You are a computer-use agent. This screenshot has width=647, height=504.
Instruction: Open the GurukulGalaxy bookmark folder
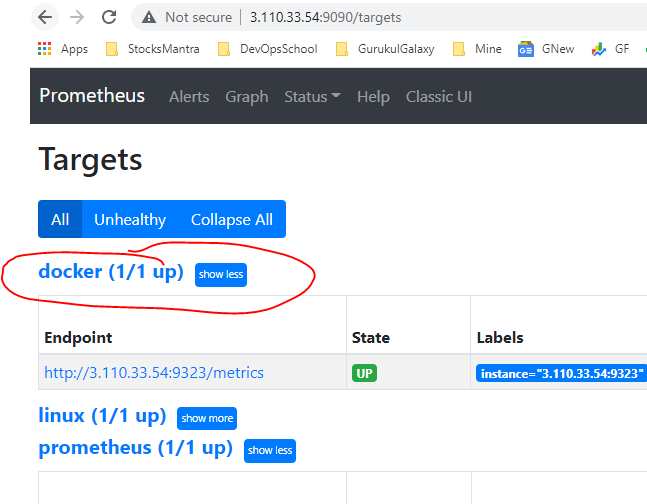(385, 48)
